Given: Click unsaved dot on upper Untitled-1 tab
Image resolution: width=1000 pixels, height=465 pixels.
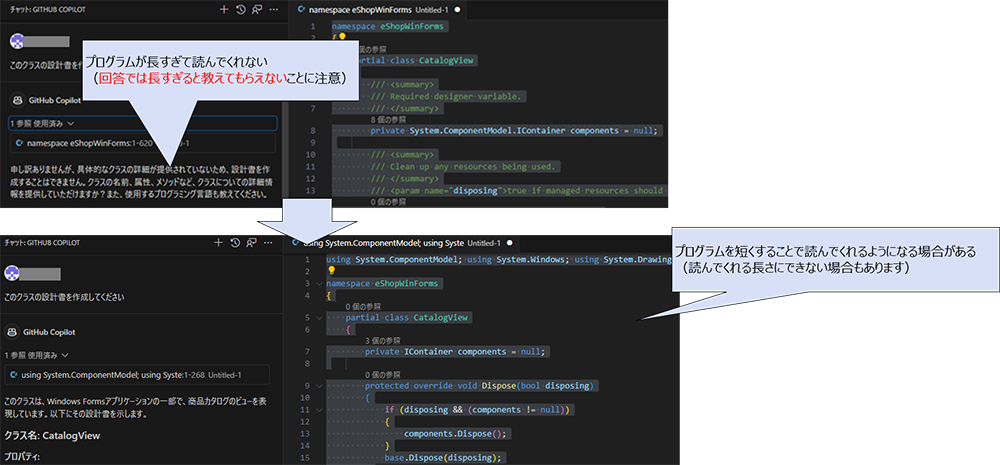Looking at the screenshot, I should [x=457, y=10].
